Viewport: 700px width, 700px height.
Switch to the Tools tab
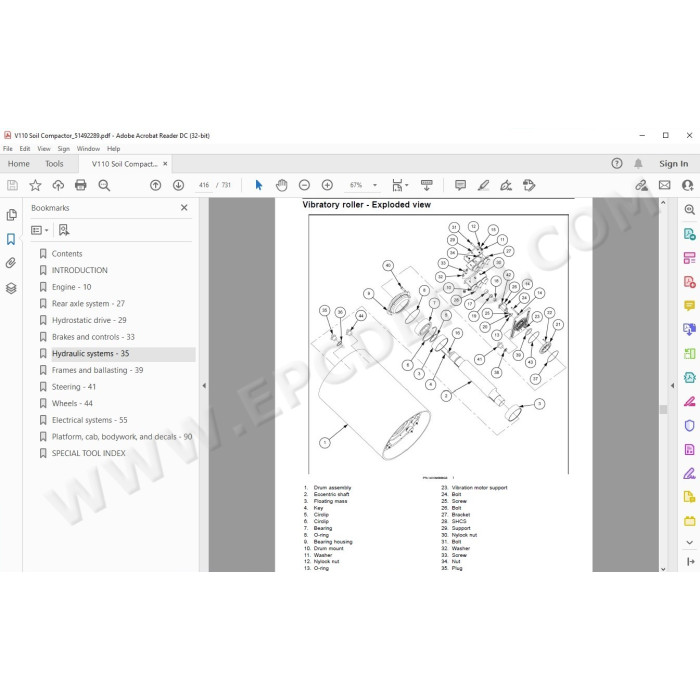tap(54, 164)
